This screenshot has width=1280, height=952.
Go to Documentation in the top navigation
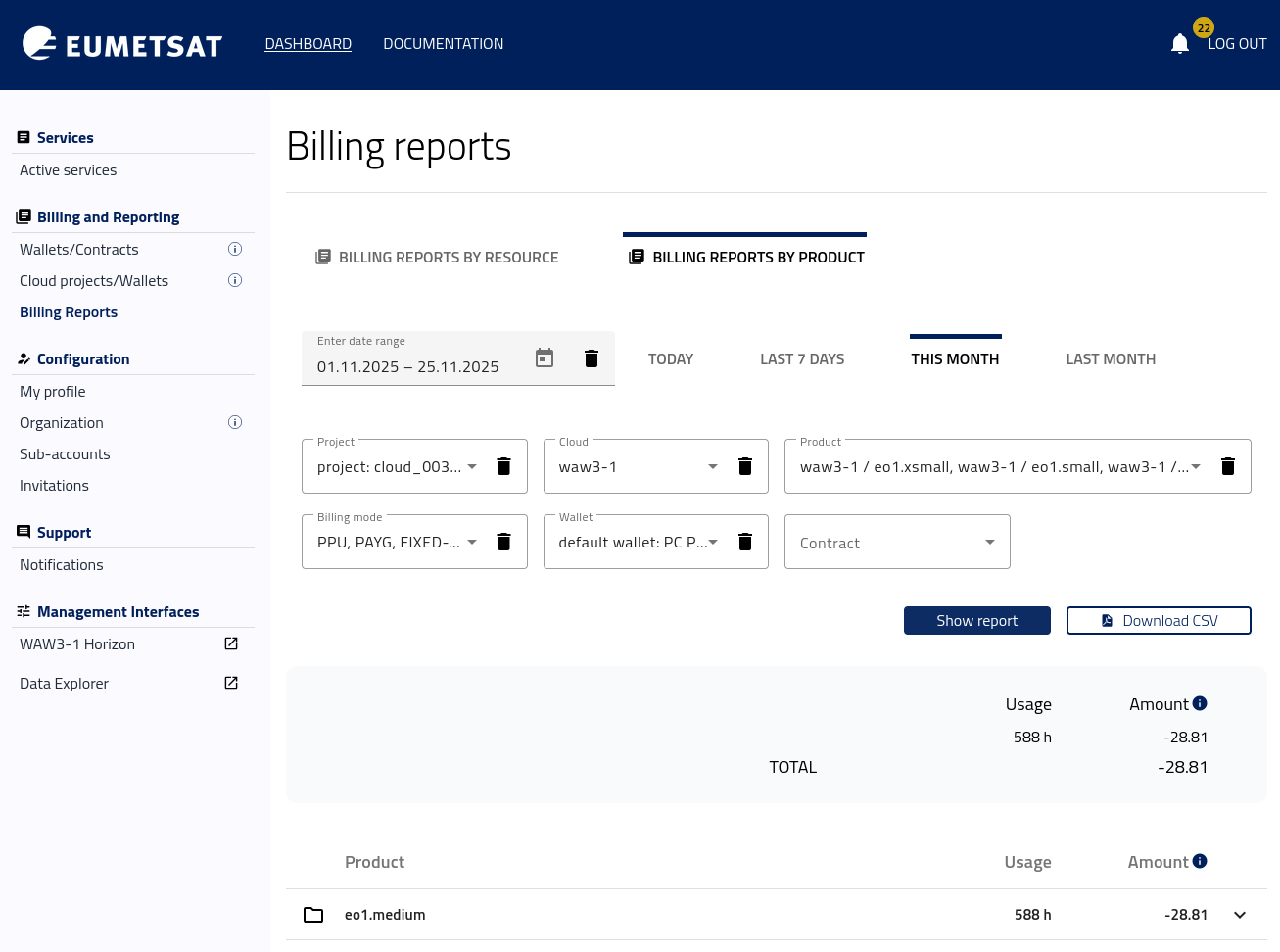coord(443,44)
